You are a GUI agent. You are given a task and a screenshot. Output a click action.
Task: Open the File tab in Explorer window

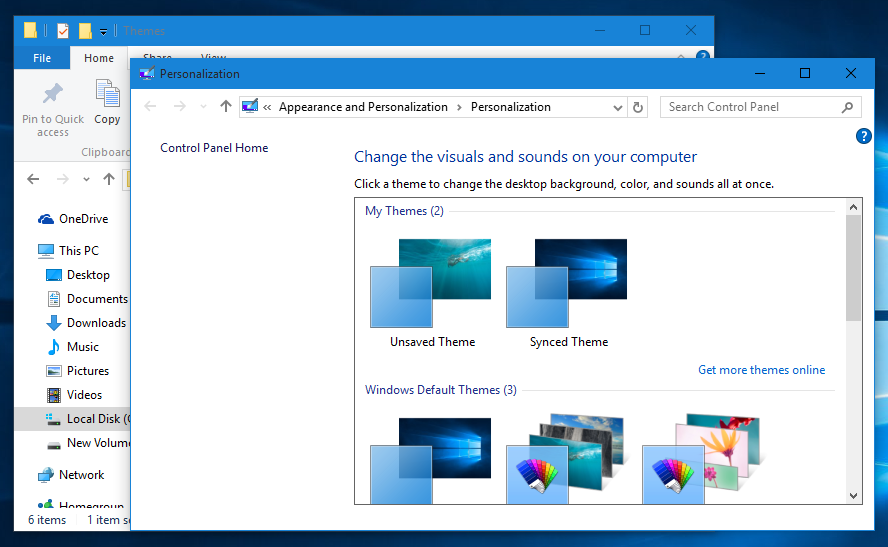click(x=42, y=58)
